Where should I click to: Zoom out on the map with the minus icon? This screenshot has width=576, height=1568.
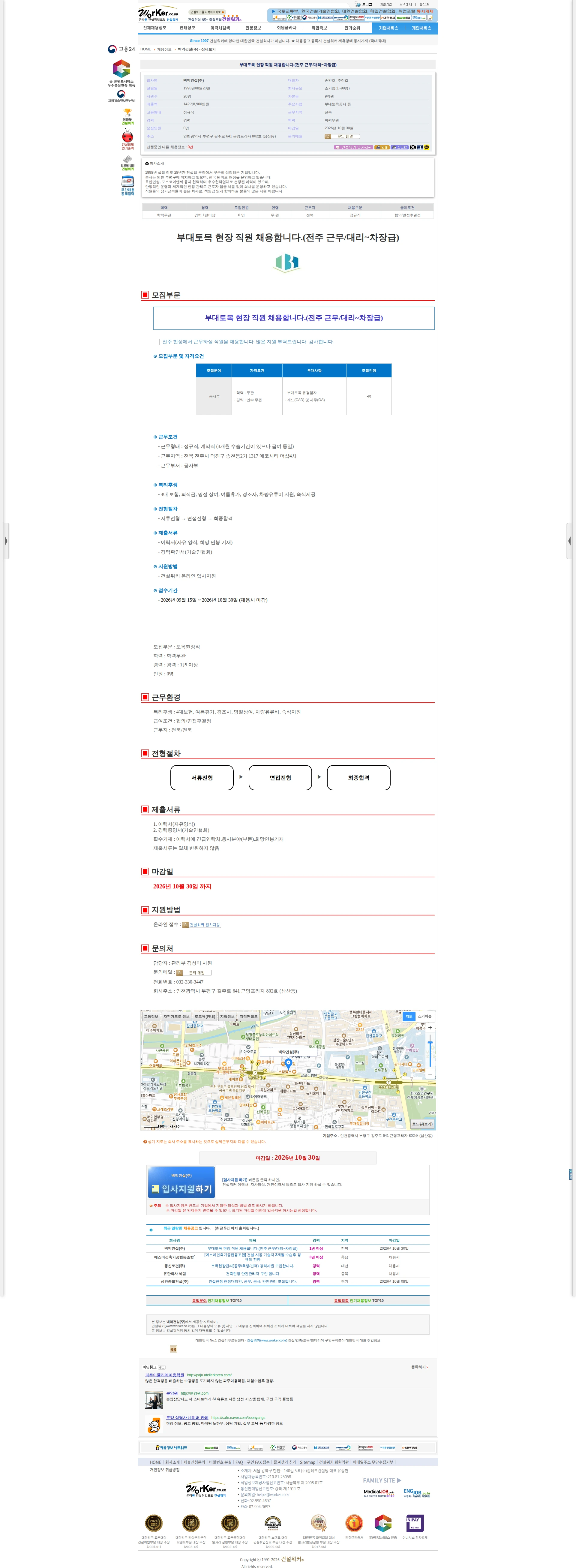pos(430,1074)
